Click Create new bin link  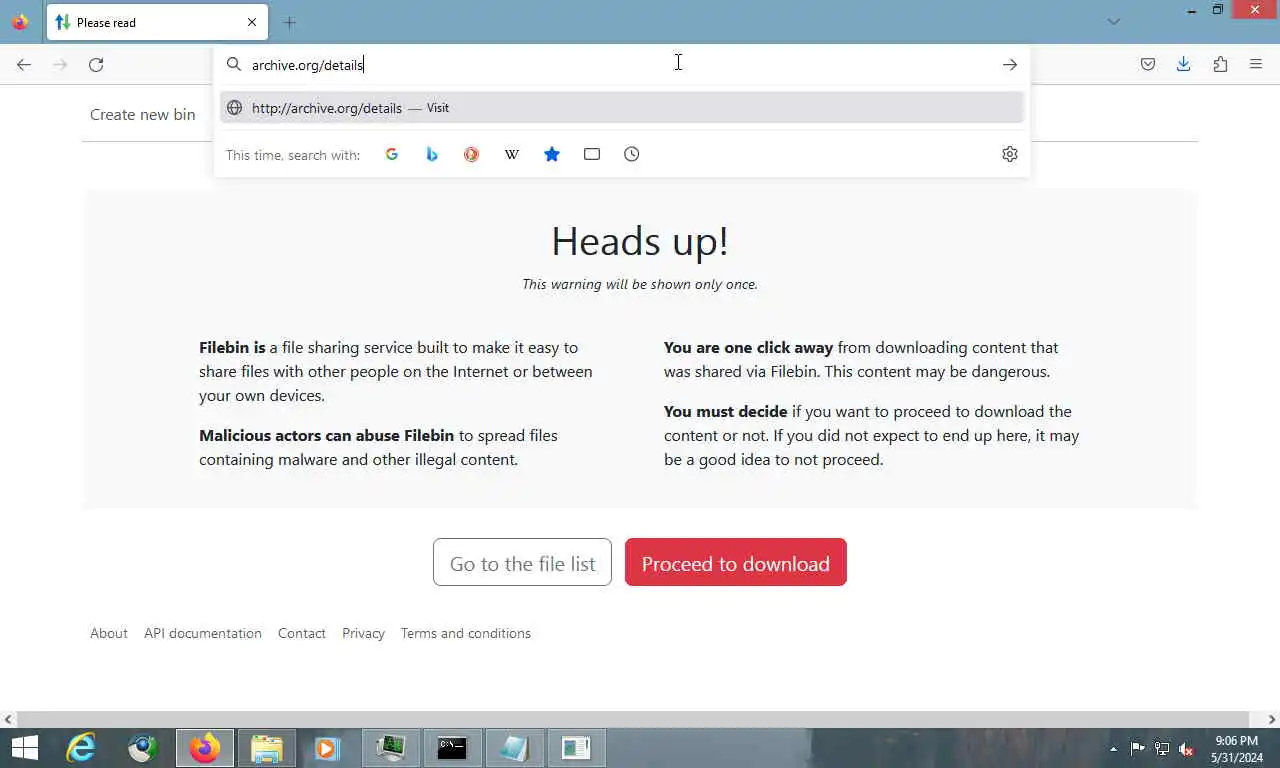(x=143, y=114)
